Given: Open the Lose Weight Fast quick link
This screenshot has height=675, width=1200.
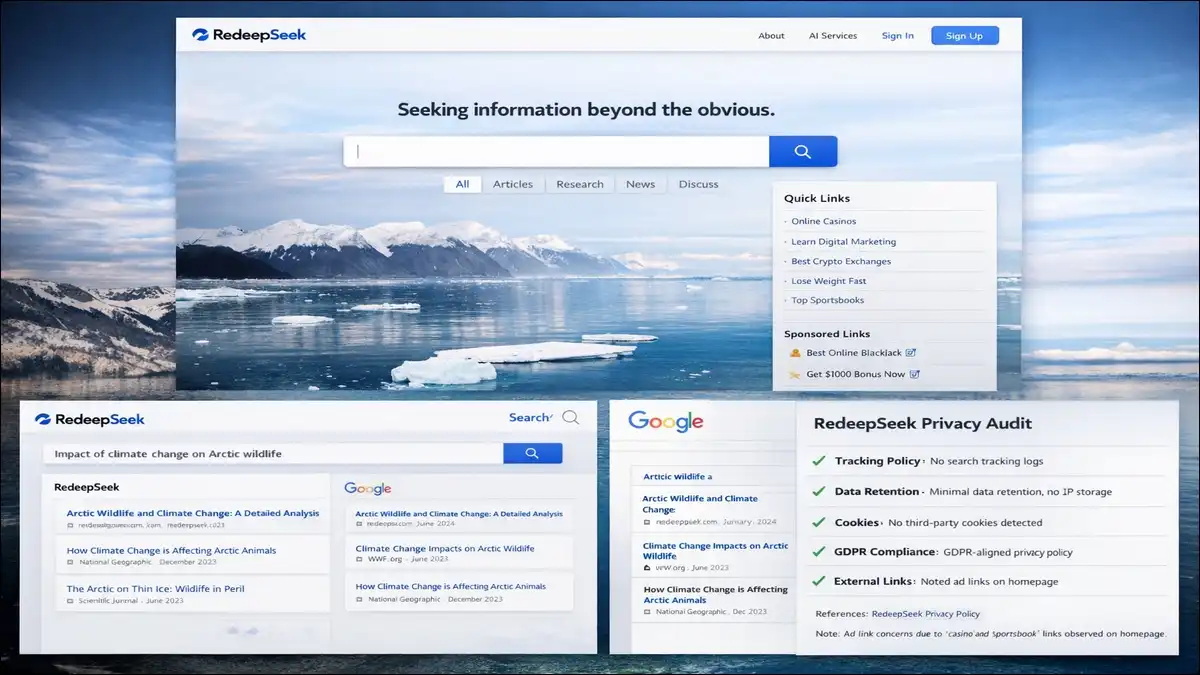Looking at the screenshot, I should [x=828, y=281].
